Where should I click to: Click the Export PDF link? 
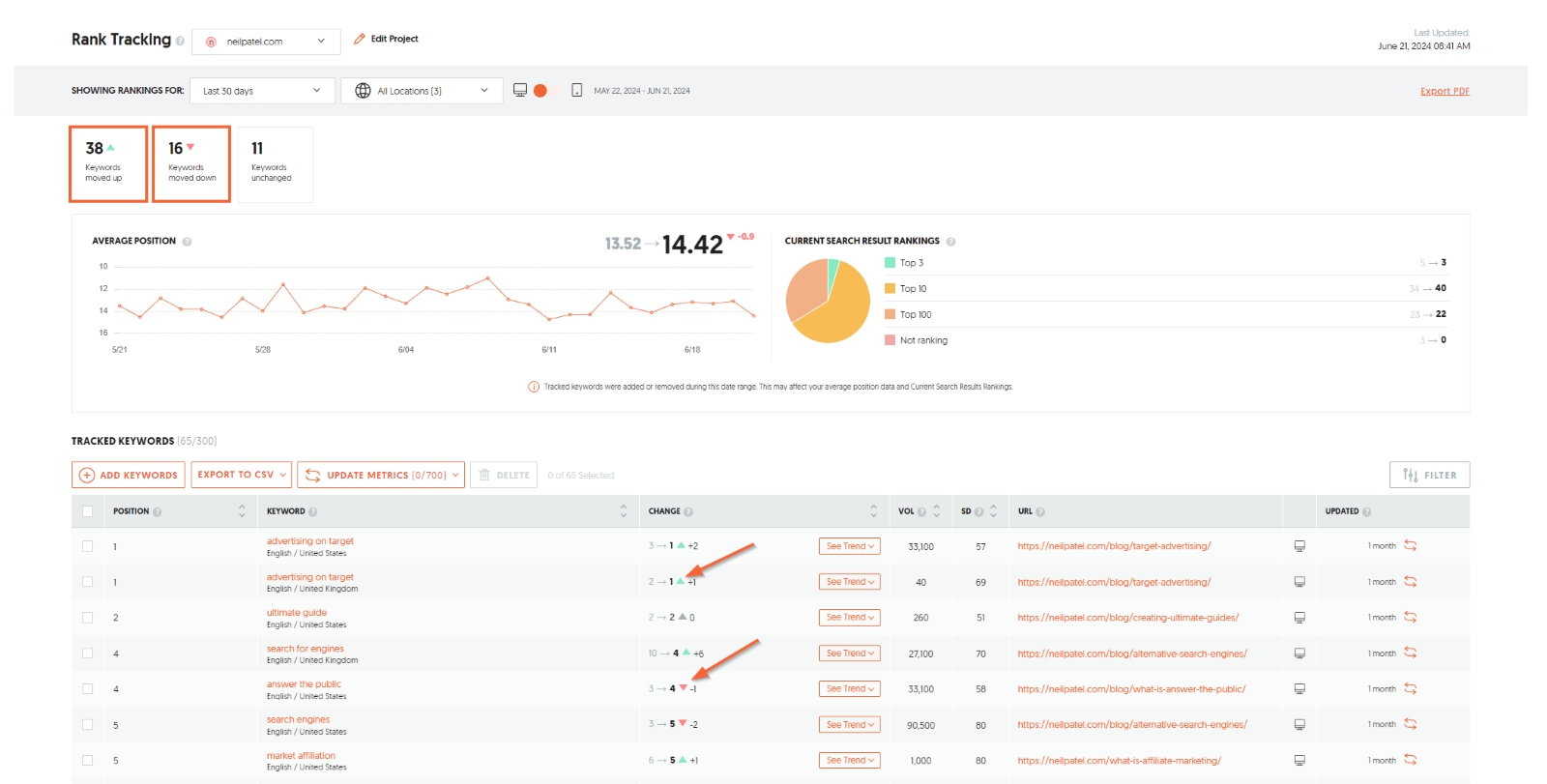coord(1445,91)
